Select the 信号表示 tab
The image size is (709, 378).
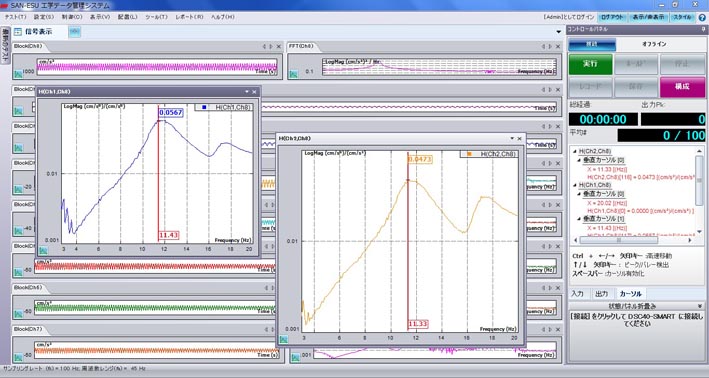point(38,32)
